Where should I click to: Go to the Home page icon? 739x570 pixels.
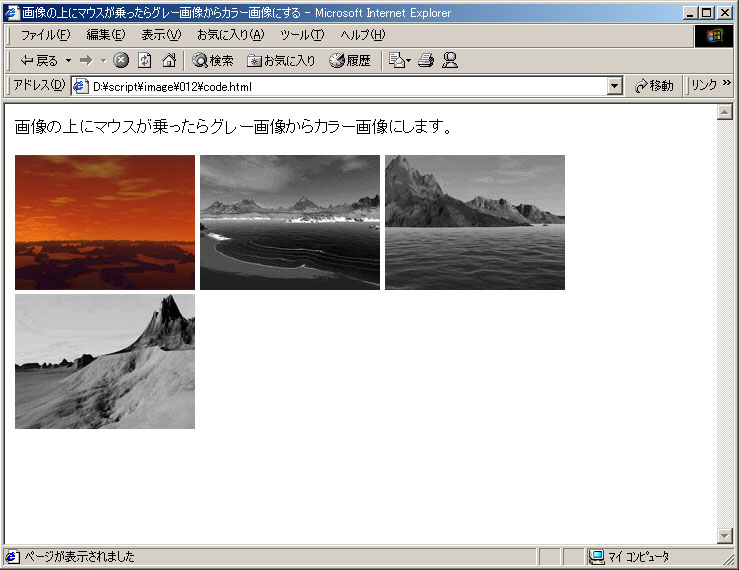point(169,60)
